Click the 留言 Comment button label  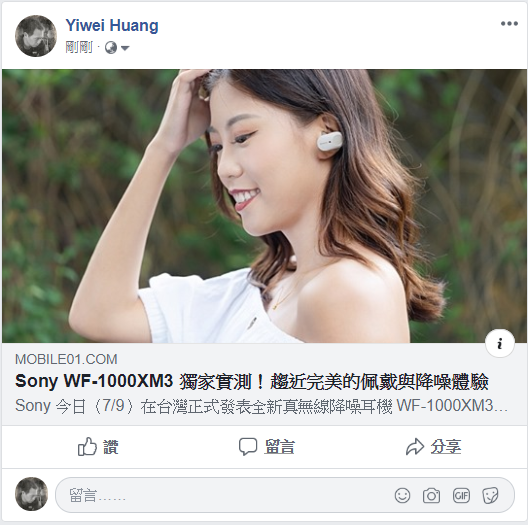coord(279,447)
